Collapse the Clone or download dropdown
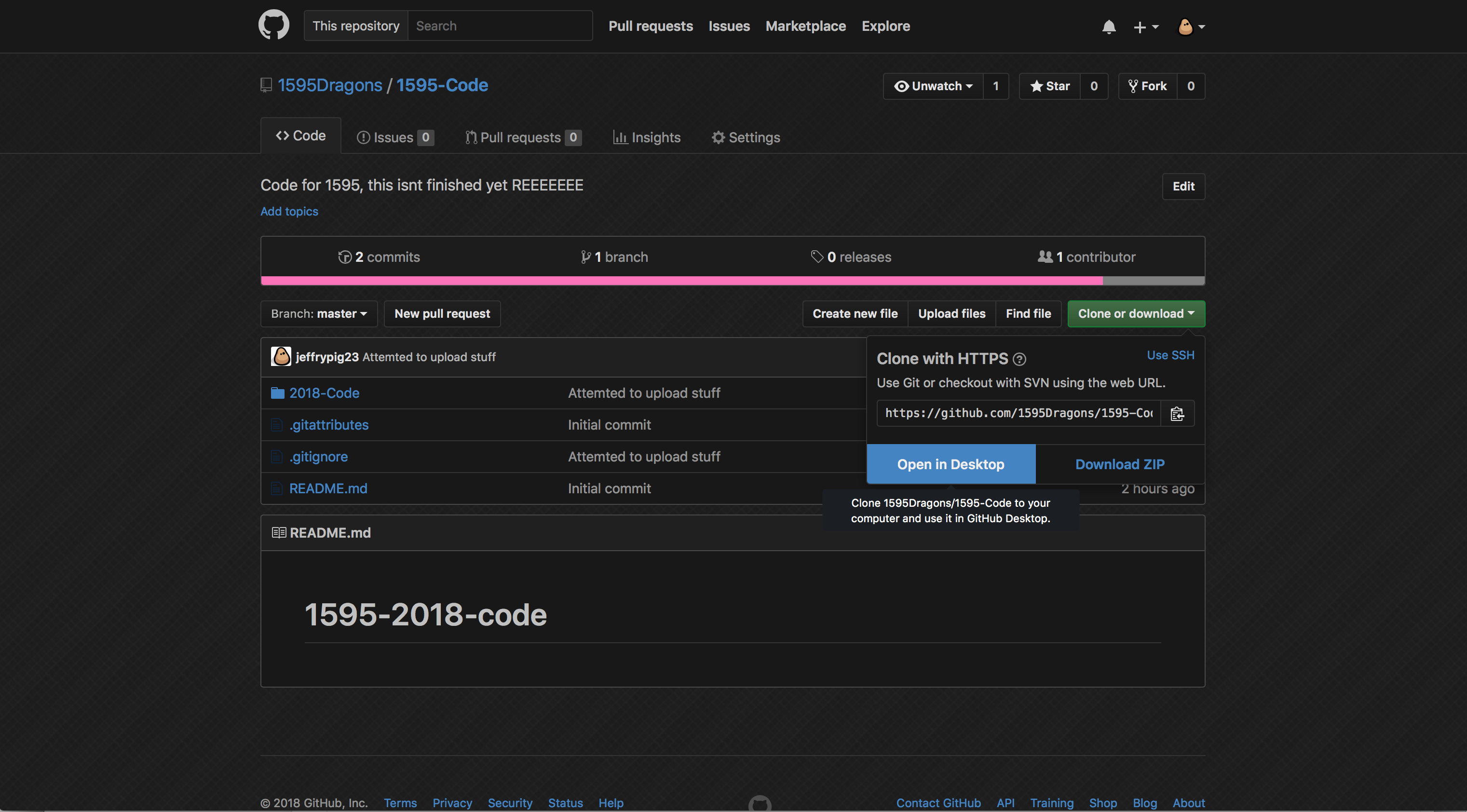This screenshot has width=1467, height=812. (1136, 314)
